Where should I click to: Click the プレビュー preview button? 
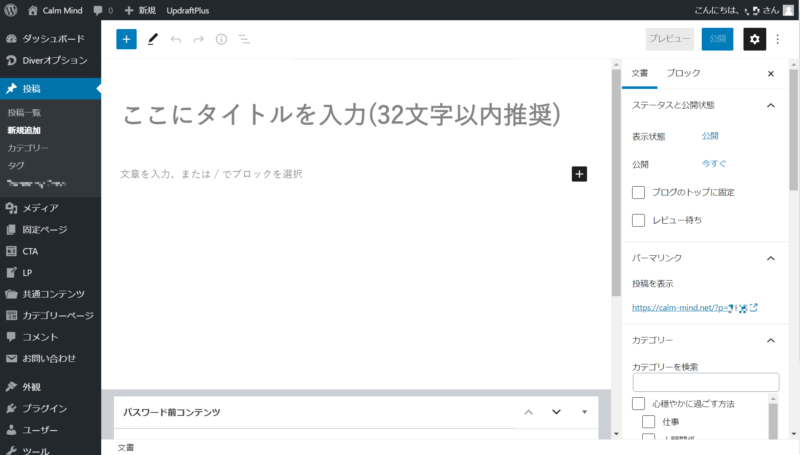click(669, 39)
